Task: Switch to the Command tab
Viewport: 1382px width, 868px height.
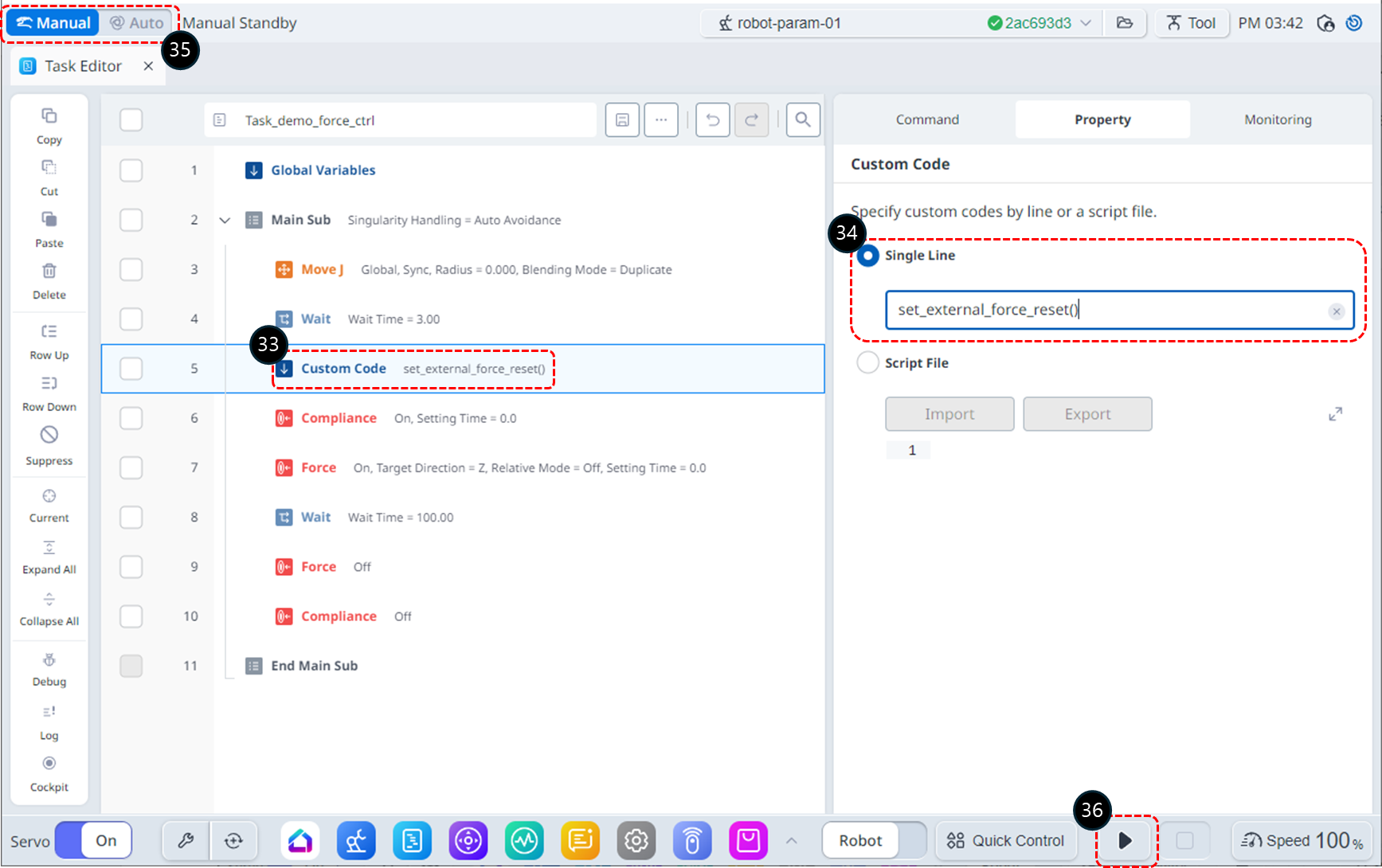Action: [x=927, y=119]
